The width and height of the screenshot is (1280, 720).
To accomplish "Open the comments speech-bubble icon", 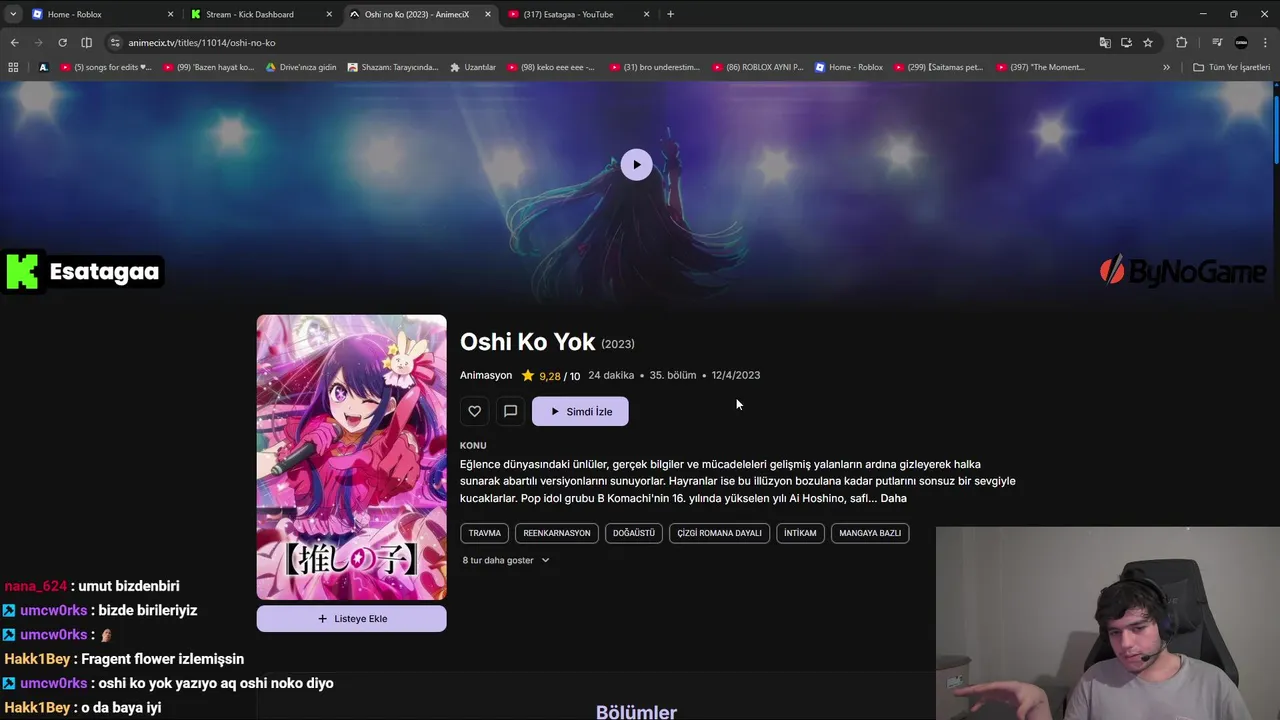I will (x=510, y=411).
